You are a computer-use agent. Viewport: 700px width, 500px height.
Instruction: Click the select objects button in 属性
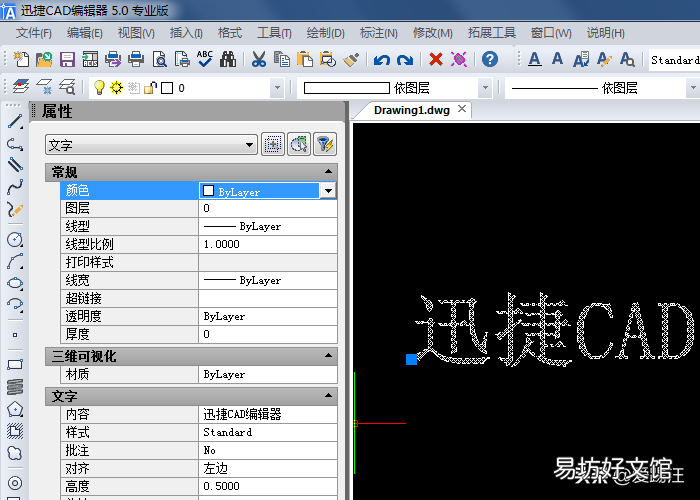(x=273, y=144)
